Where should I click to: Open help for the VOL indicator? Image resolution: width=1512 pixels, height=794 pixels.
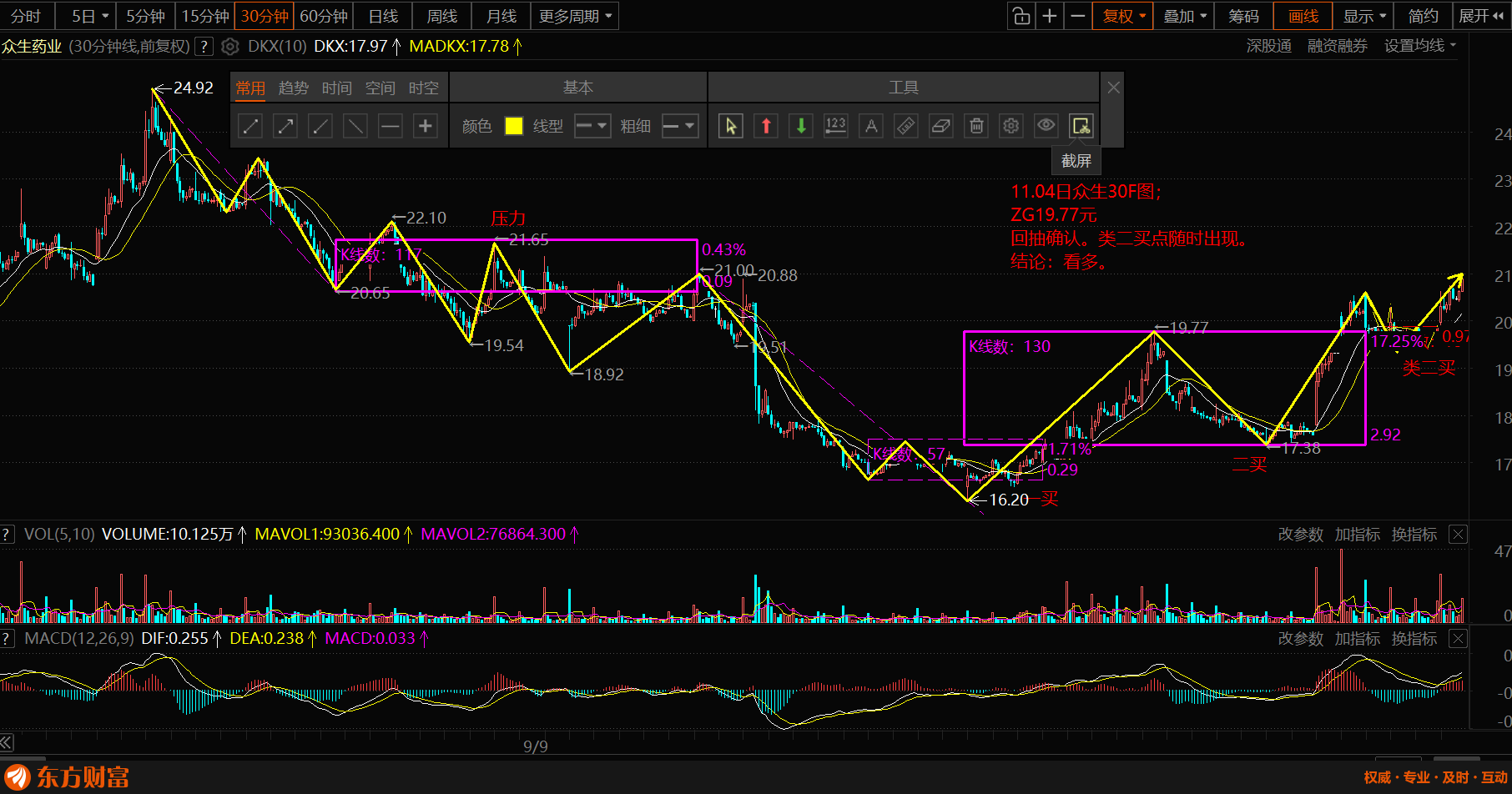tap(7, 534)
